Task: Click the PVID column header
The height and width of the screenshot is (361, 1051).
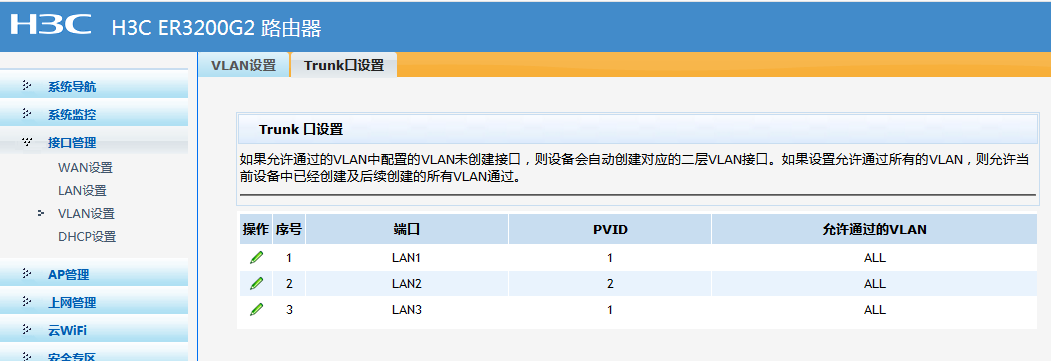Action: coord(610,229)
